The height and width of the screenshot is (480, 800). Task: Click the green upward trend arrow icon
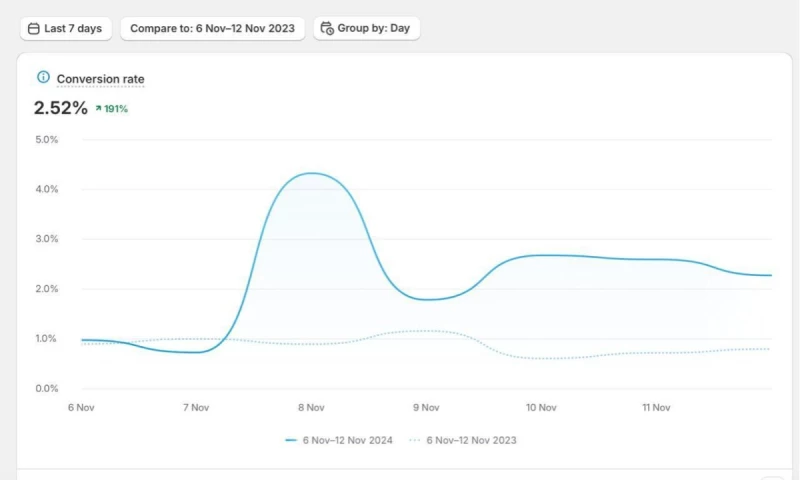pos(99,109)
